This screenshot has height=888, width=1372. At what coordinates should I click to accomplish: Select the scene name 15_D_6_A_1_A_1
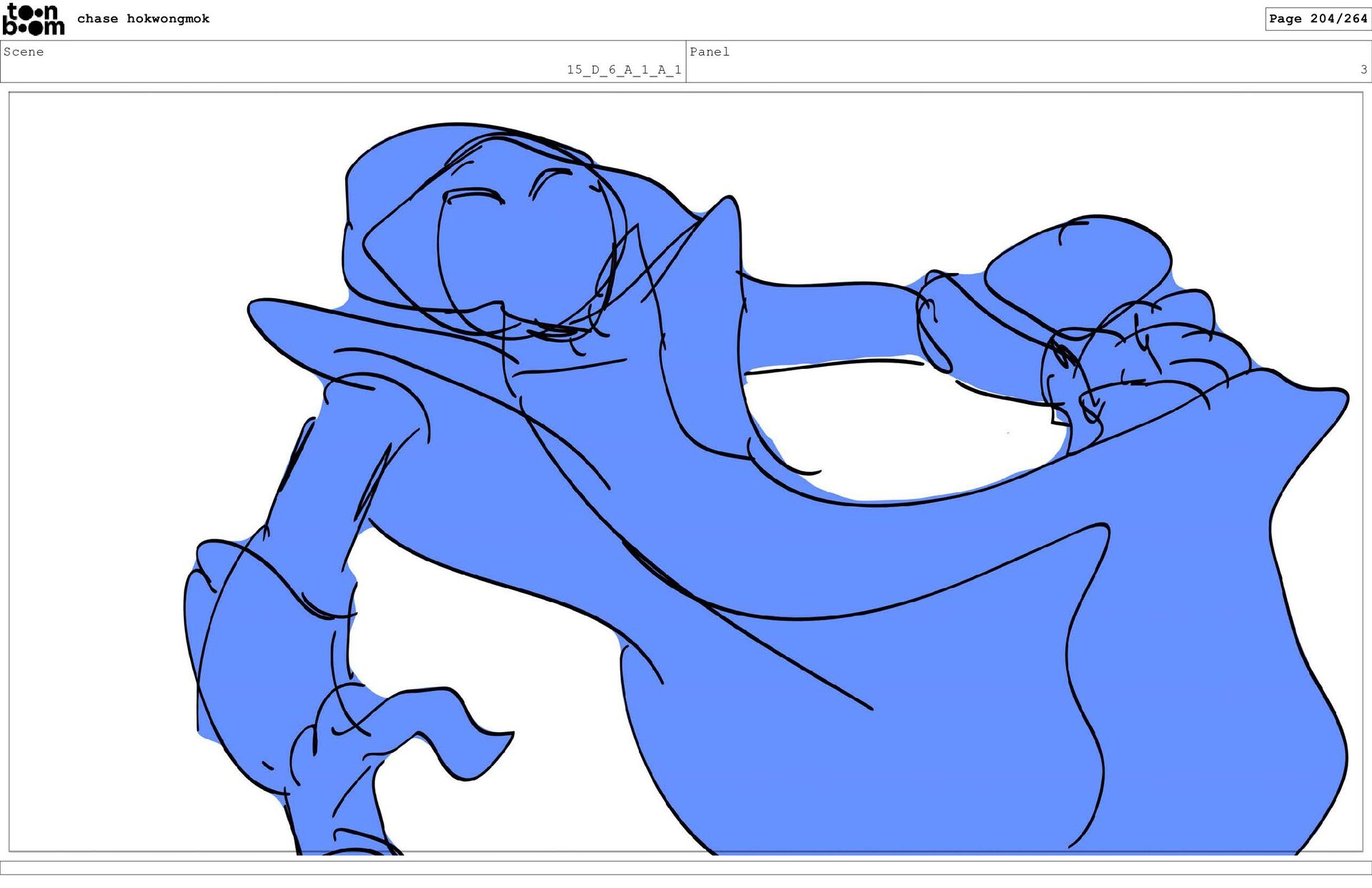[623, 69]
